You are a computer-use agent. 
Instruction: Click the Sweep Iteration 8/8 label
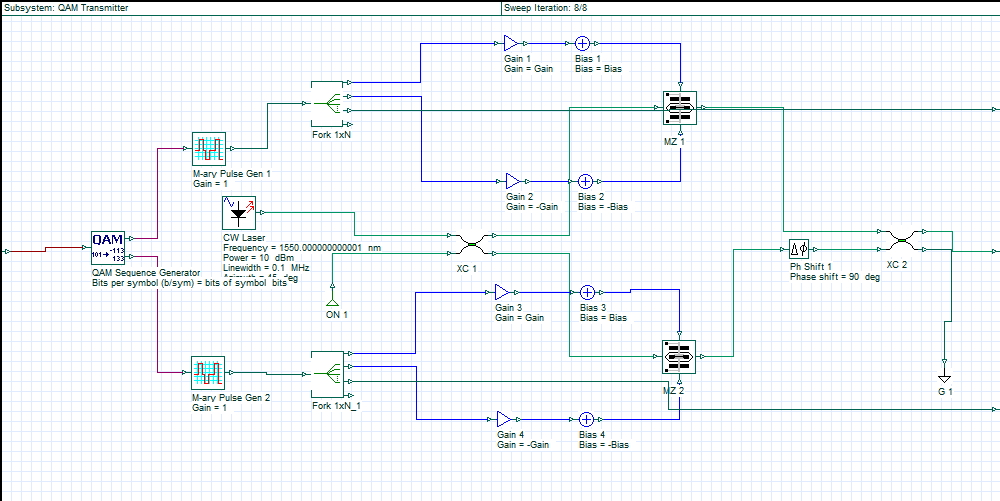547,7
